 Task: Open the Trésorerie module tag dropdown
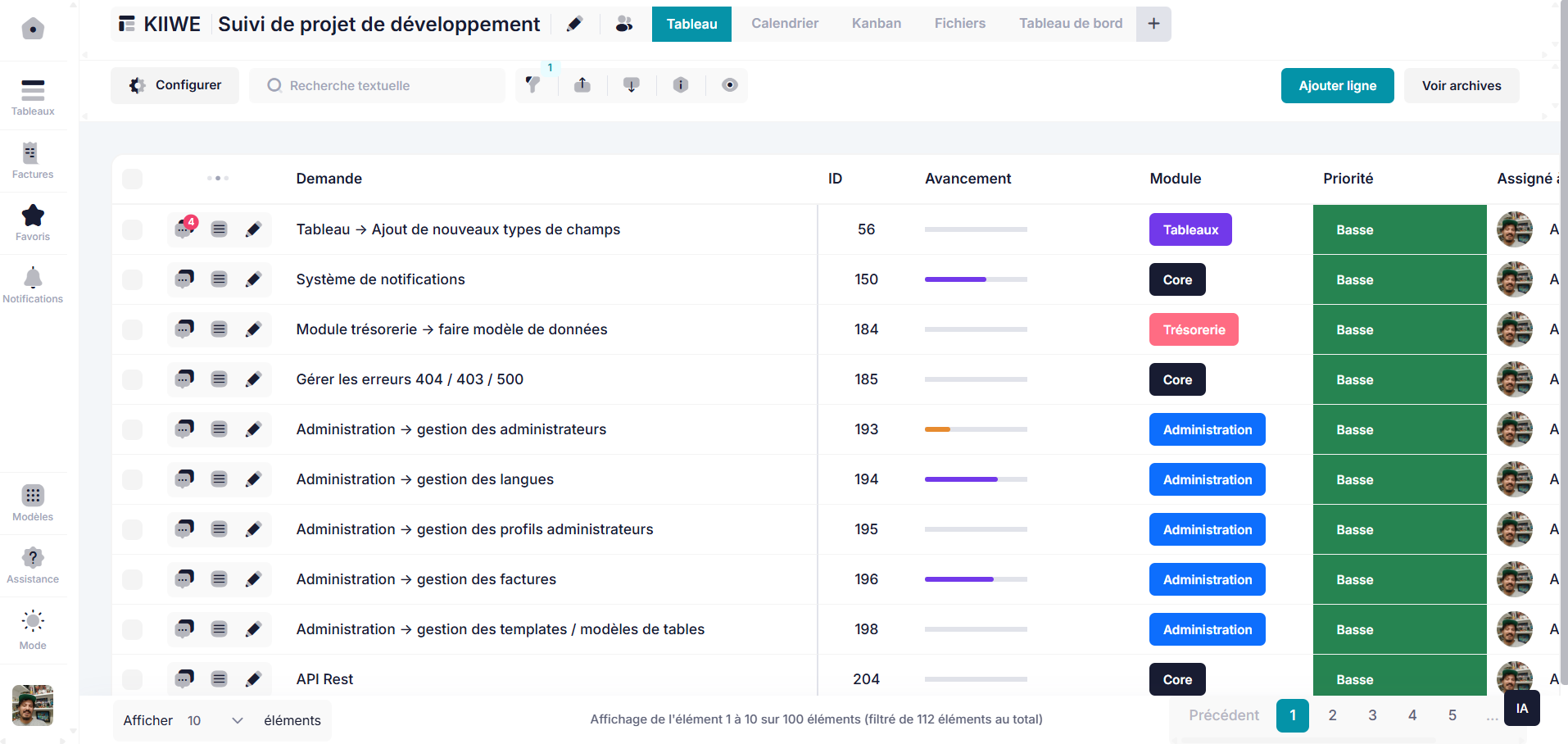pyautogui.click(x=1194, y=329)
